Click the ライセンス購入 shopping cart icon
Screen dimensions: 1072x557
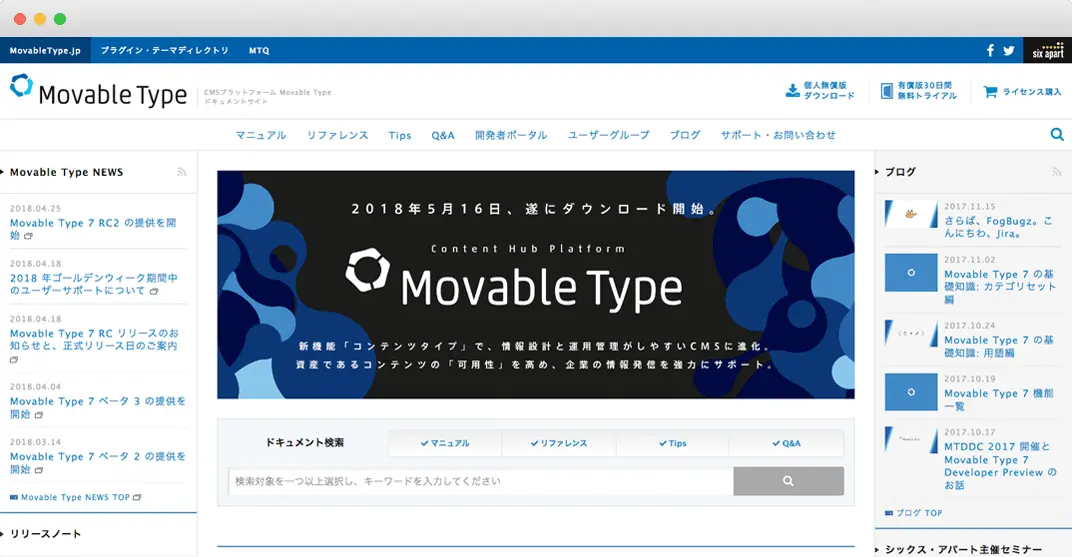pos(990,92)
